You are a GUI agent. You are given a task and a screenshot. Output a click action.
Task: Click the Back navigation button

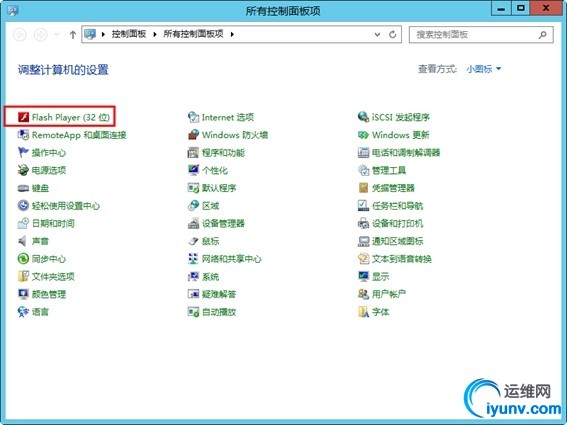[20, 35]
